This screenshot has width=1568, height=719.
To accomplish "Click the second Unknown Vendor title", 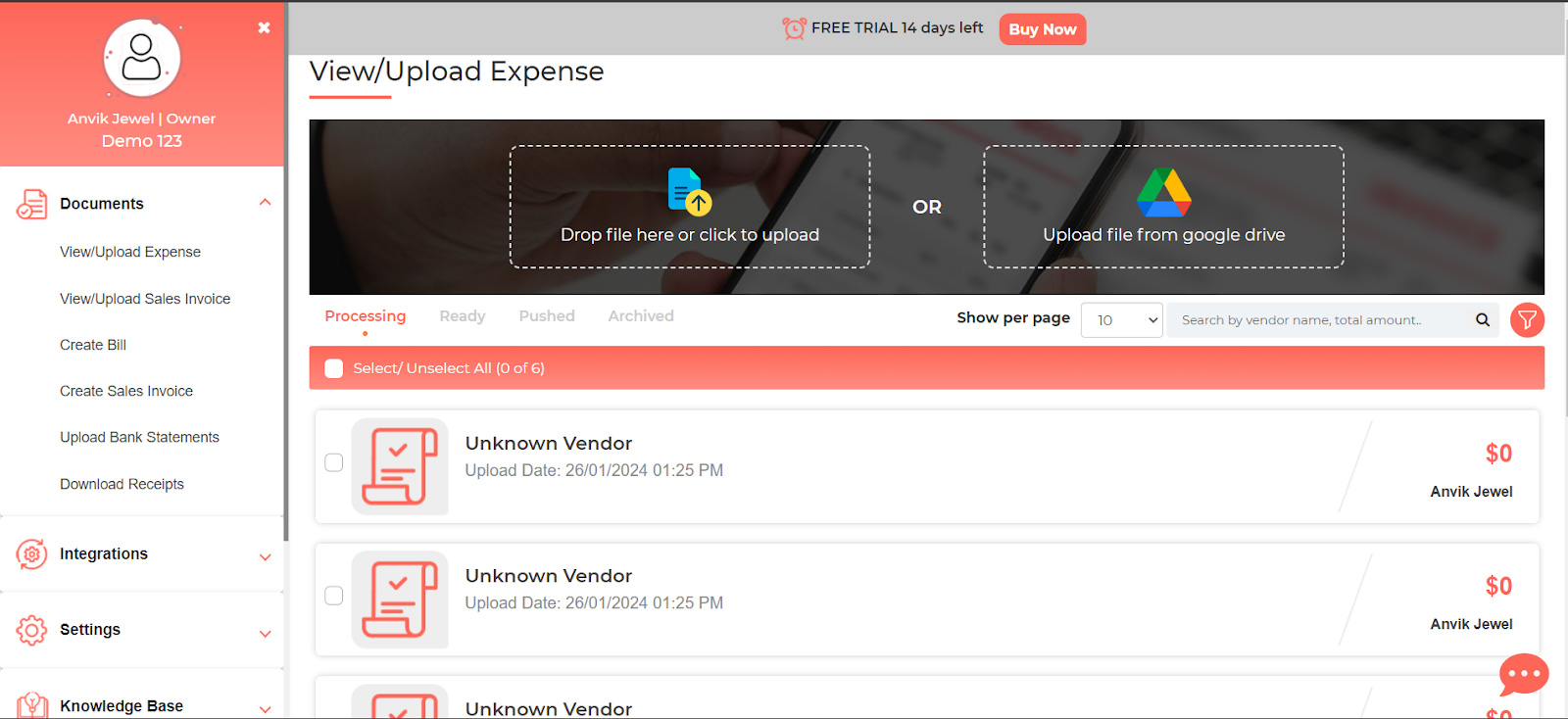I will point(549,576).
